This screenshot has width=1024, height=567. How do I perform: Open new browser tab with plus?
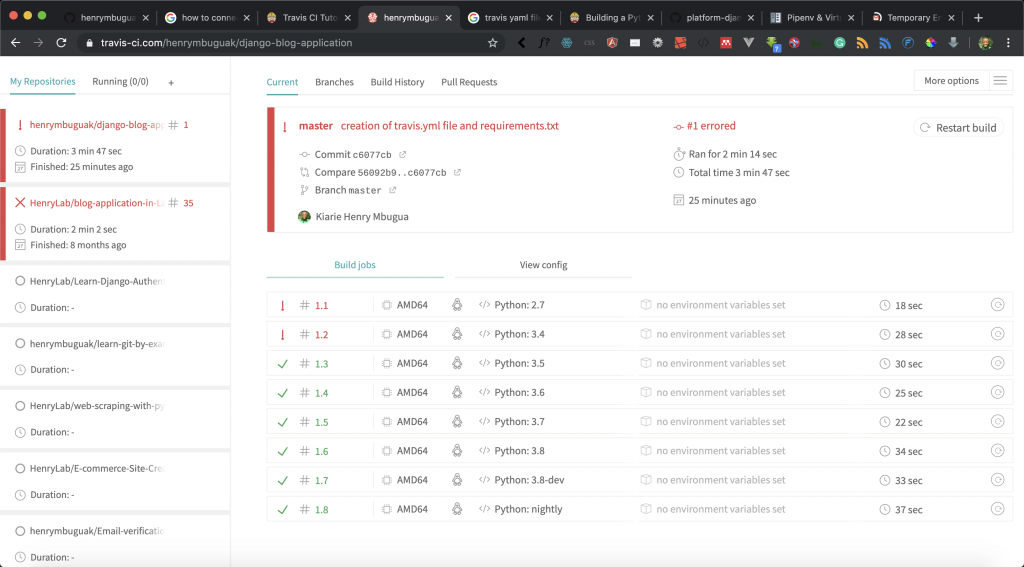pos(978,18)
